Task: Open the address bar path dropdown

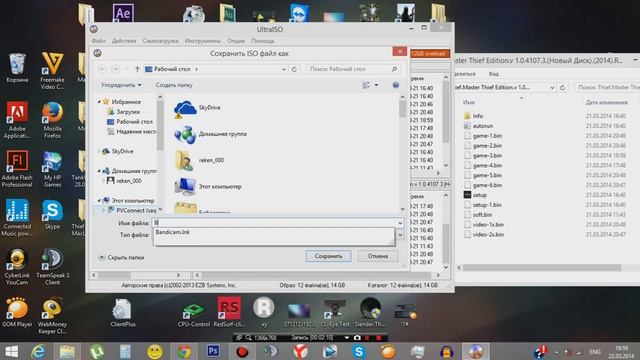Action: (x=284, y=69)
